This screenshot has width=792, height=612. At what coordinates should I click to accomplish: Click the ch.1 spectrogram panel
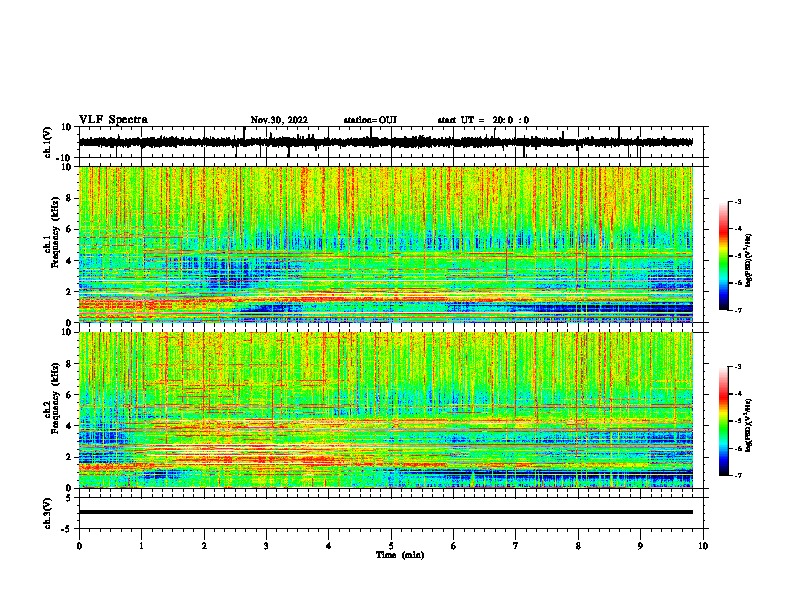point(386,244)
